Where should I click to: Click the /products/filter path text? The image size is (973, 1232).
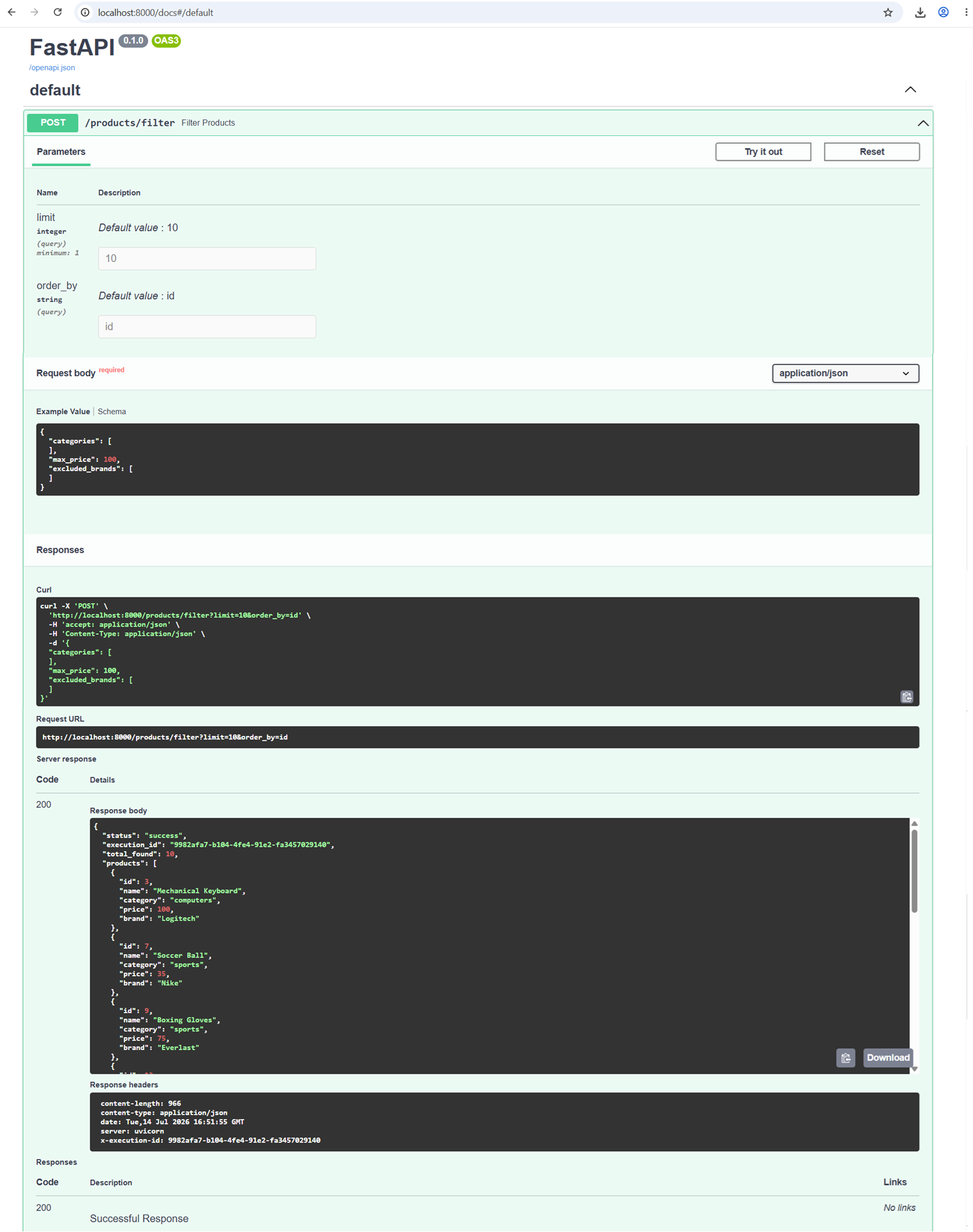coord(130,123)
